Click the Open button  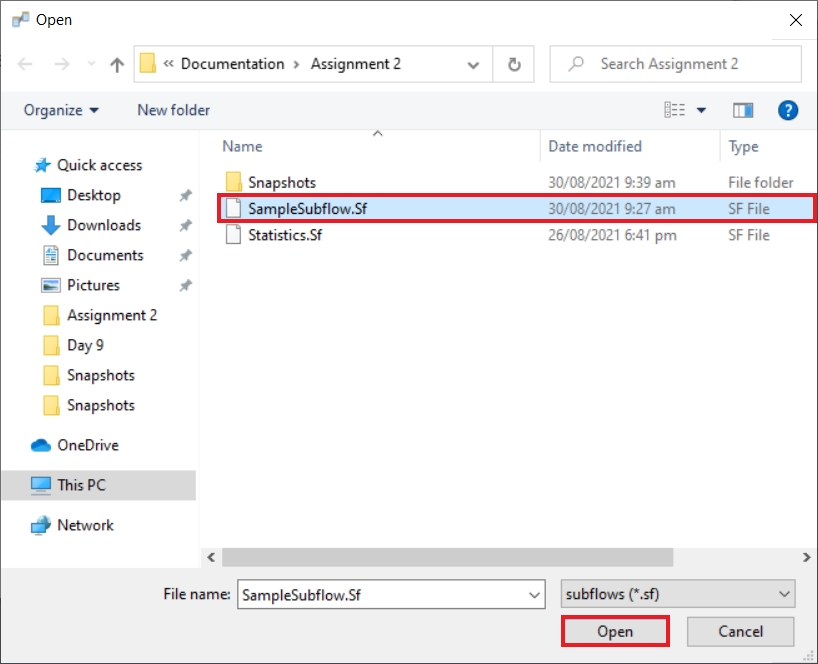pyautogui.click(x=615, y=631)
